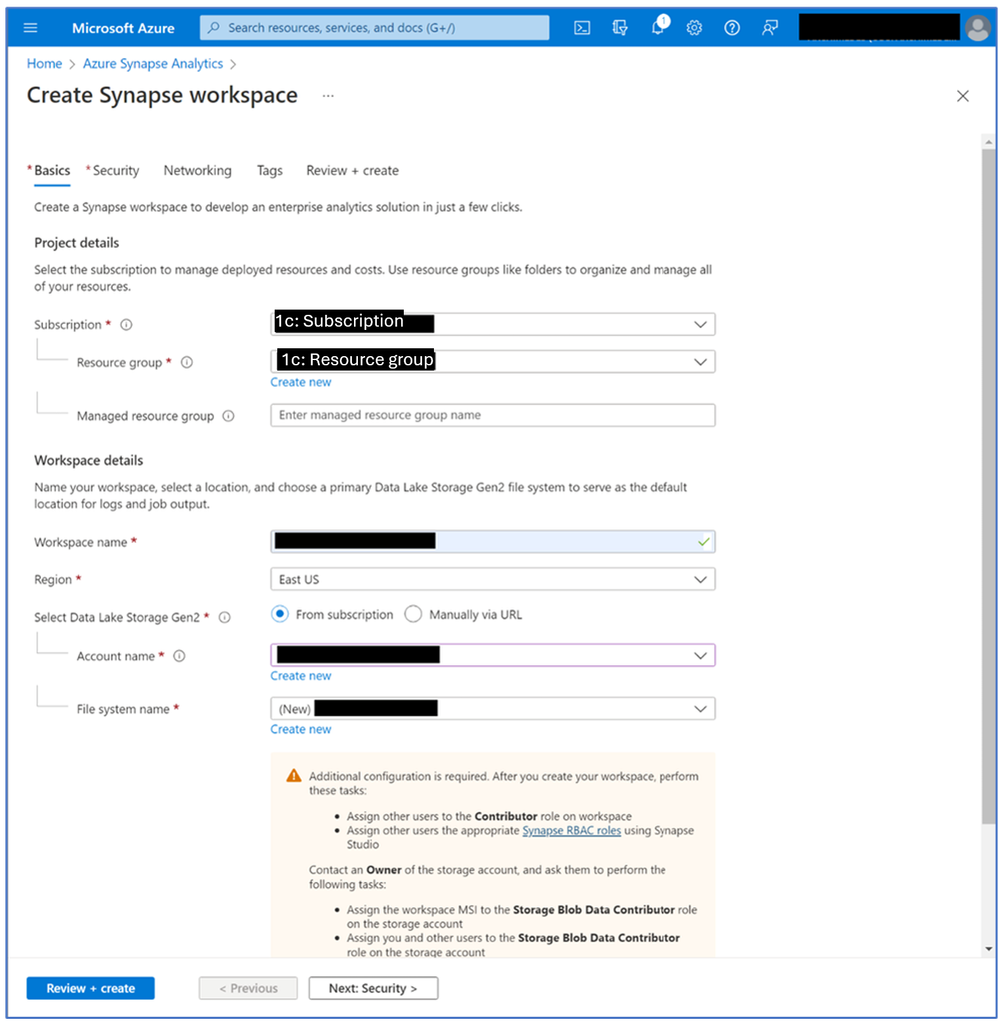The width and height of the screenshot is (999, 1021).
Task: Click the Review + create button
Action: point(91,988)
